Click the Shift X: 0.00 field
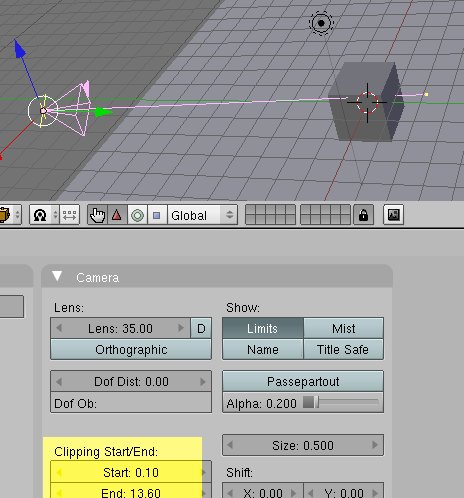This screenshot has width=464, height=498. [x=263, y=491]
